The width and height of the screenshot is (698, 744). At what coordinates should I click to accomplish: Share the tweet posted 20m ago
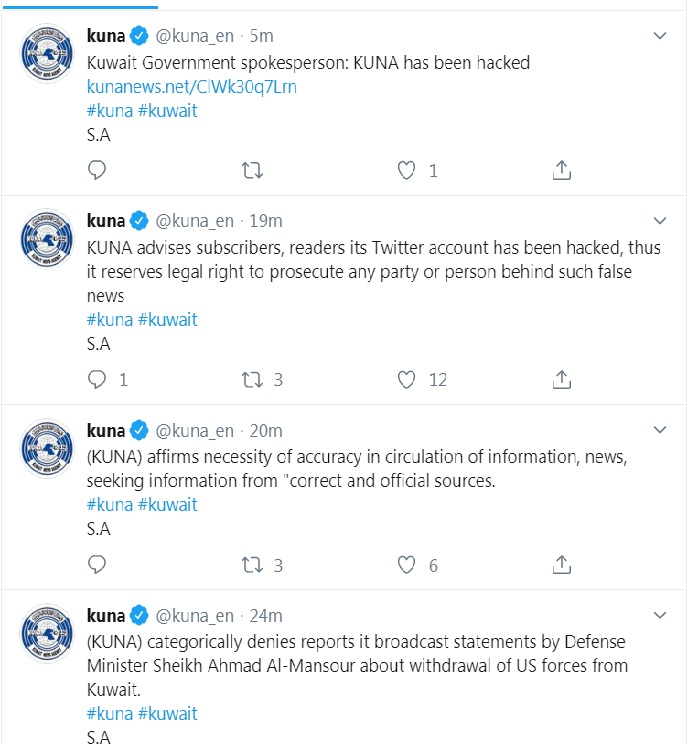562,565
